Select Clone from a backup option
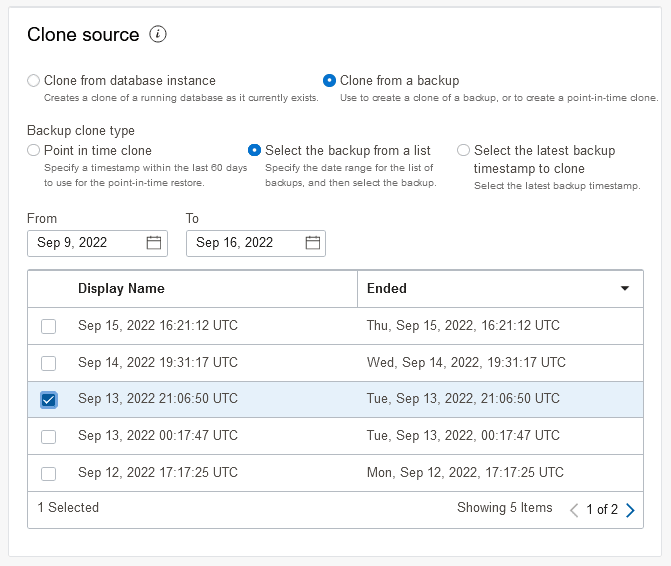The image size is (671, 566). point(330,80)
